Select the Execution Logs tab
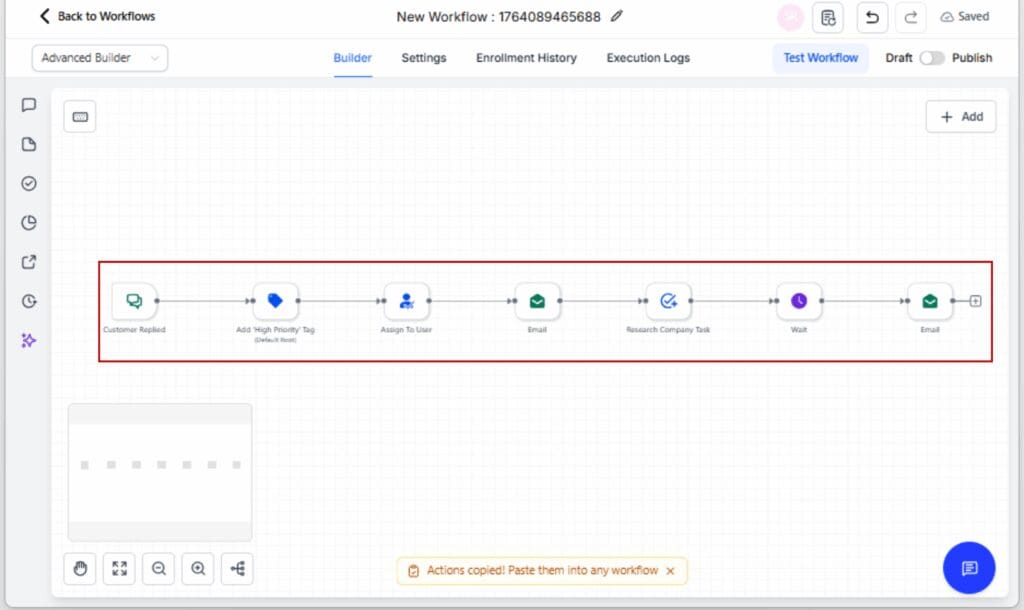The image size is (1024, 610). coord(647,58)
